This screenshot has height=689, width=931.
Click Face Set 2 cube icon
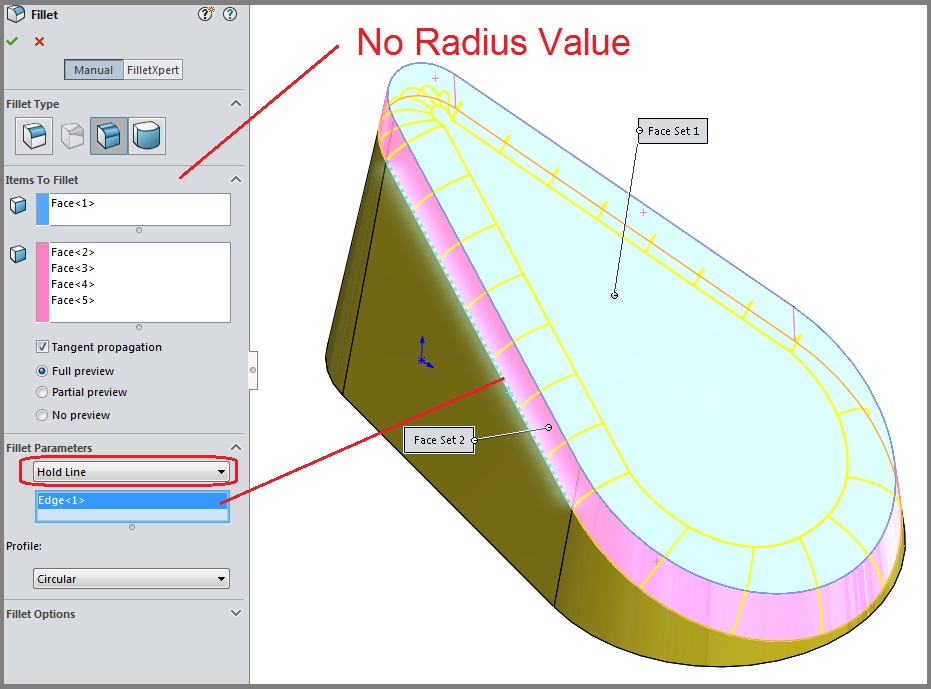click(18, 254)
